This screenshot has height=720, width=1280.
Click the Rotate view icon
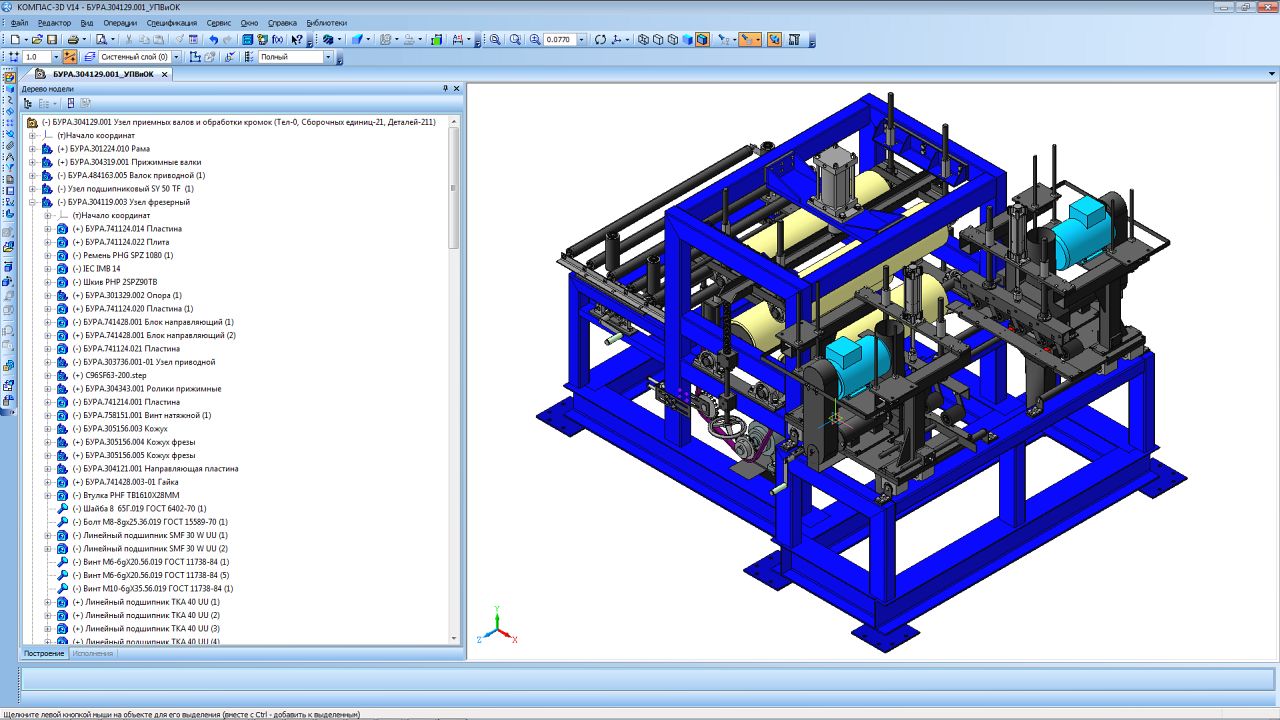pyautogui.click(x=600, y=40)
